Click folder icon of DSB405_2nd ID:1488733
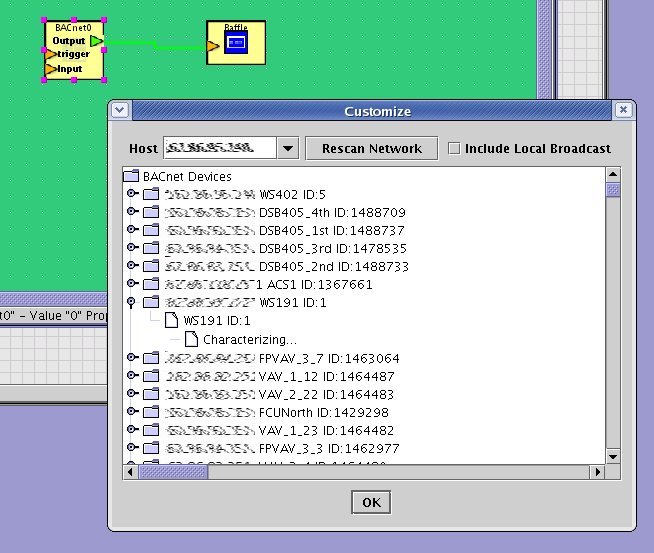Screen dimensions: 654x553 pos(151,266)
